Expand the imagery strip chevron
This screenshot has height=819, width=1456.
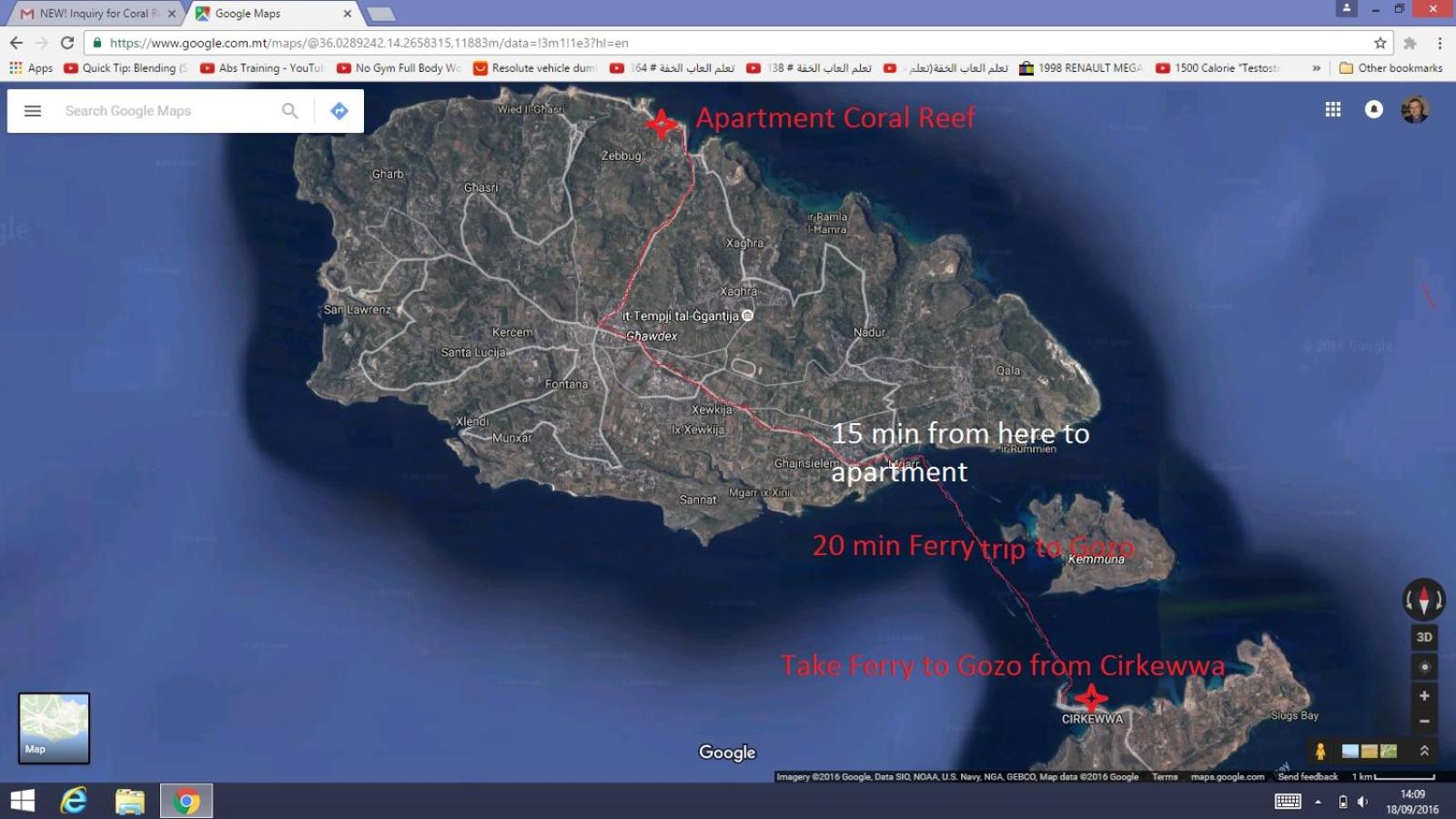click(1424, 751)
